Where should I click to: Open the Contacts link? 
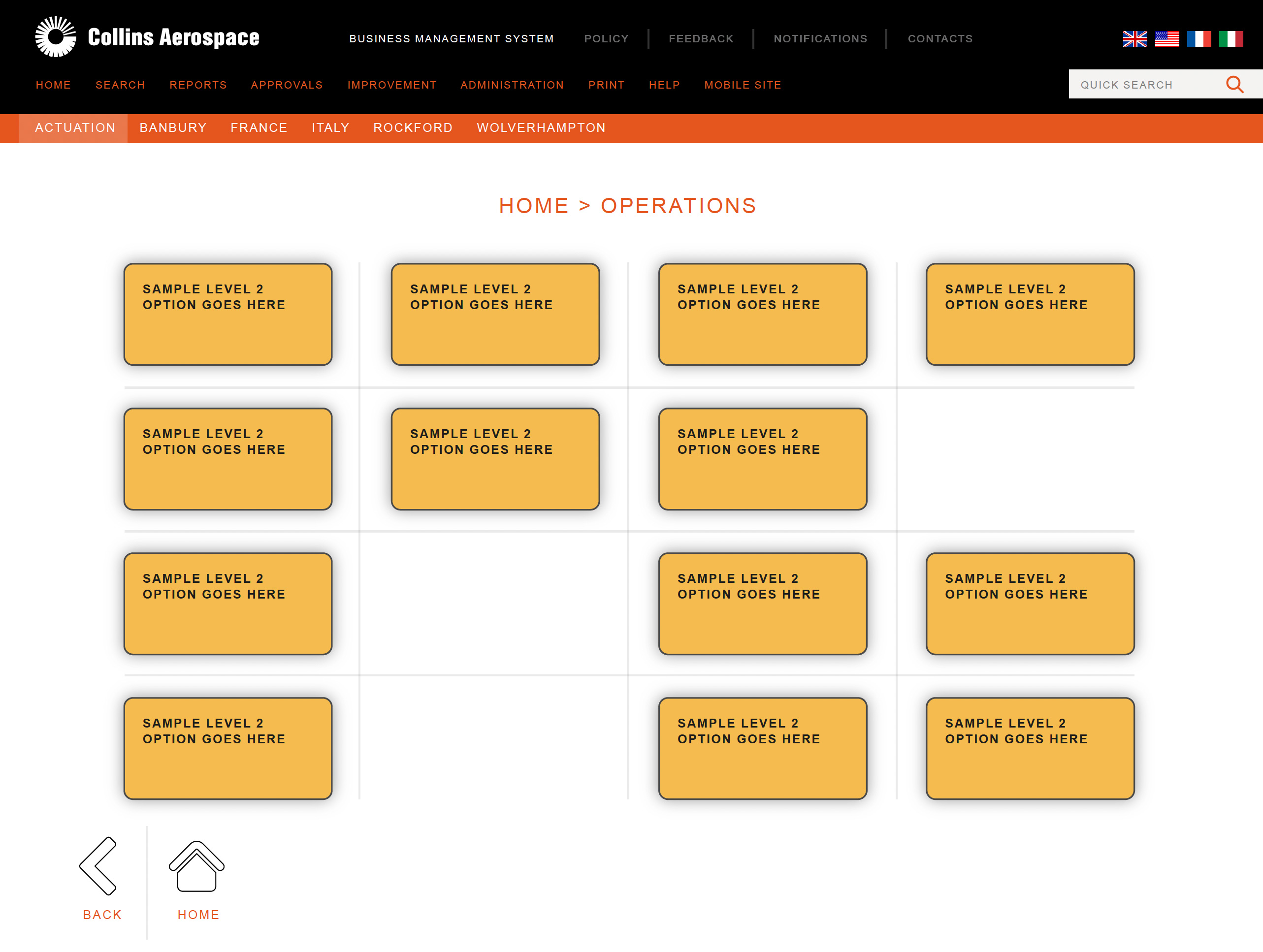(x=940, y=39)
